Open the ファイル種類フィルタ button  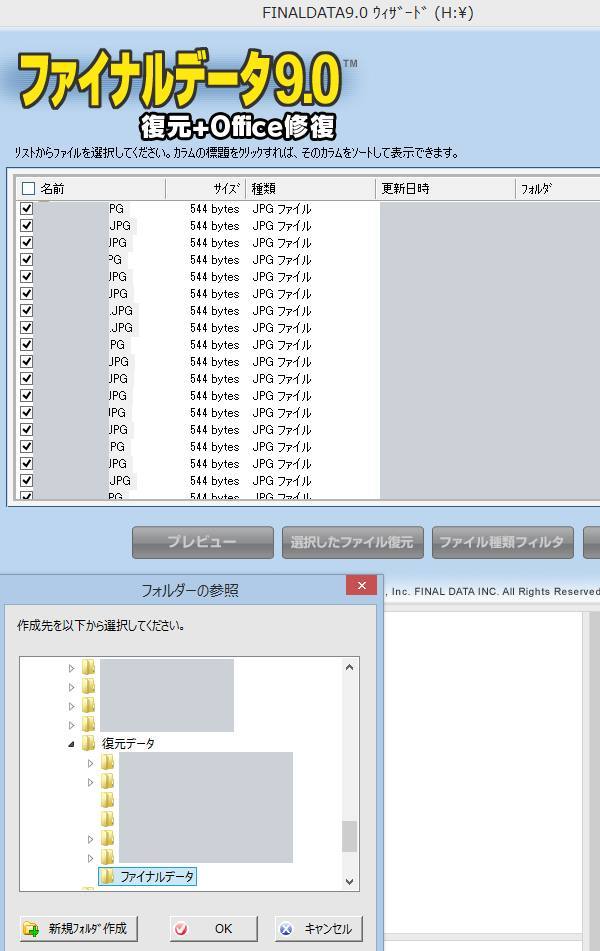coord(502,542)
